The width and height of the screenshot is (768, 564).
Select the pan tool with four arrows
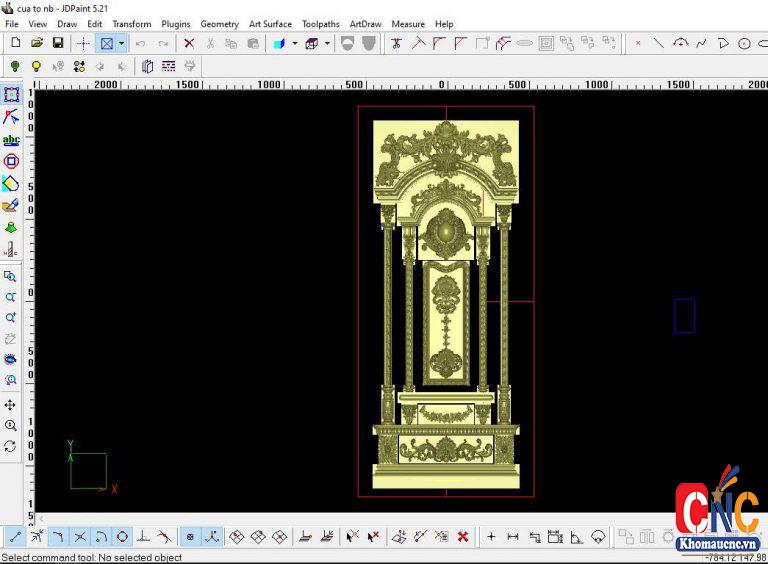pos(11,405)
